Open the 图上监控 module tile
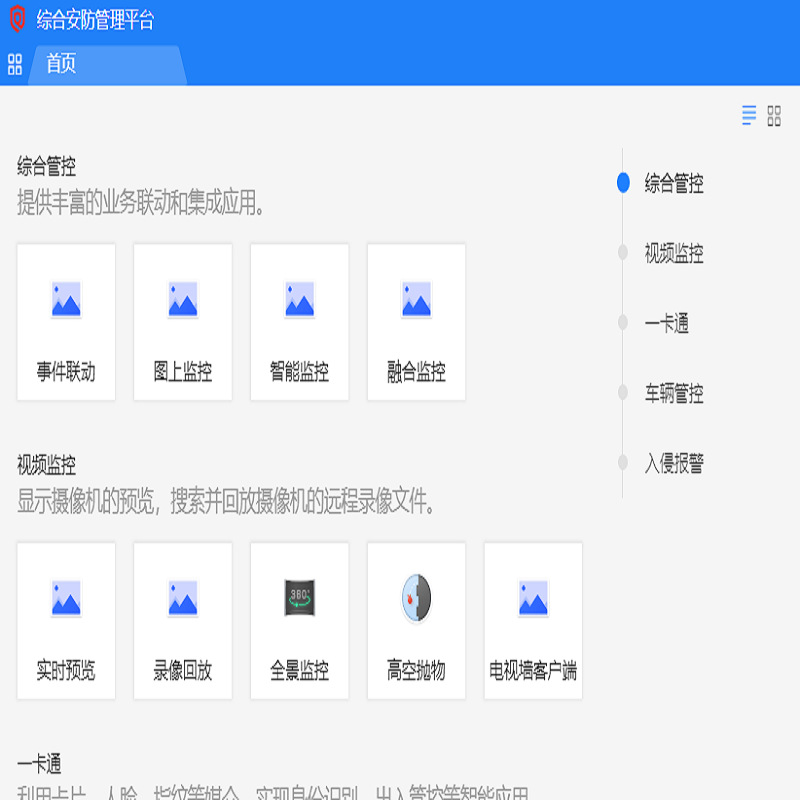Screen dimensions: 800x800 pos(183,322)
